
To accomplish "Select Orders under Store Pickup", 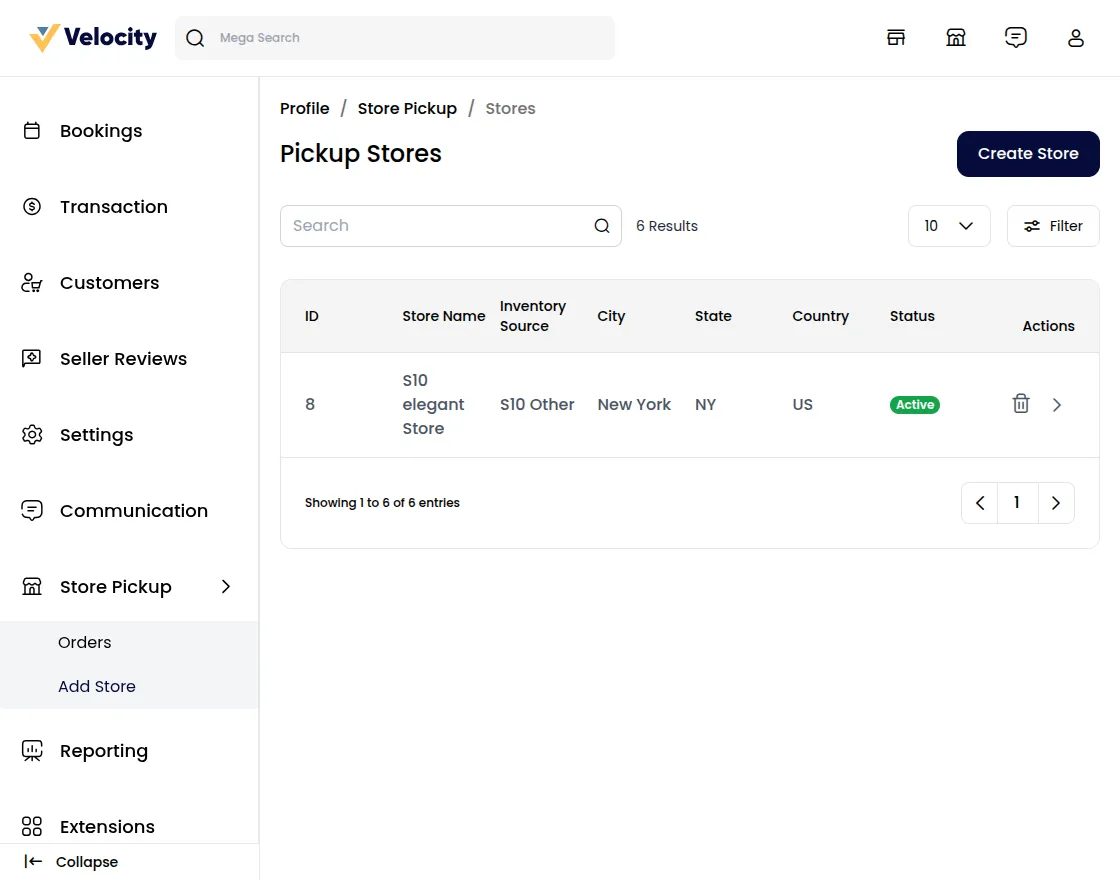I will coord(84,642).
